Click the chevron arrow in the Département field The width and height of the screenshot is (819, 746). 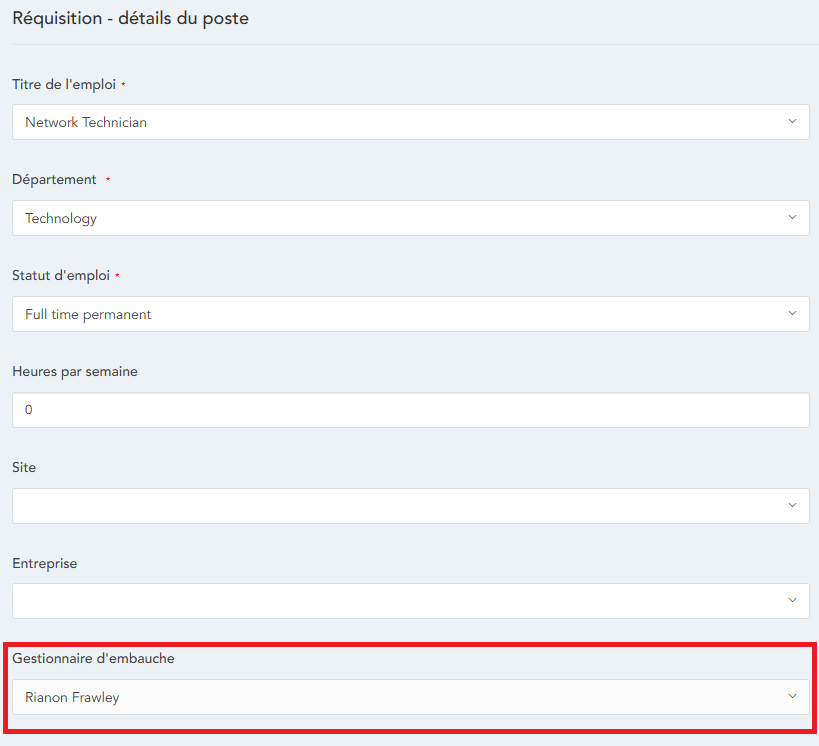[792, 218]
